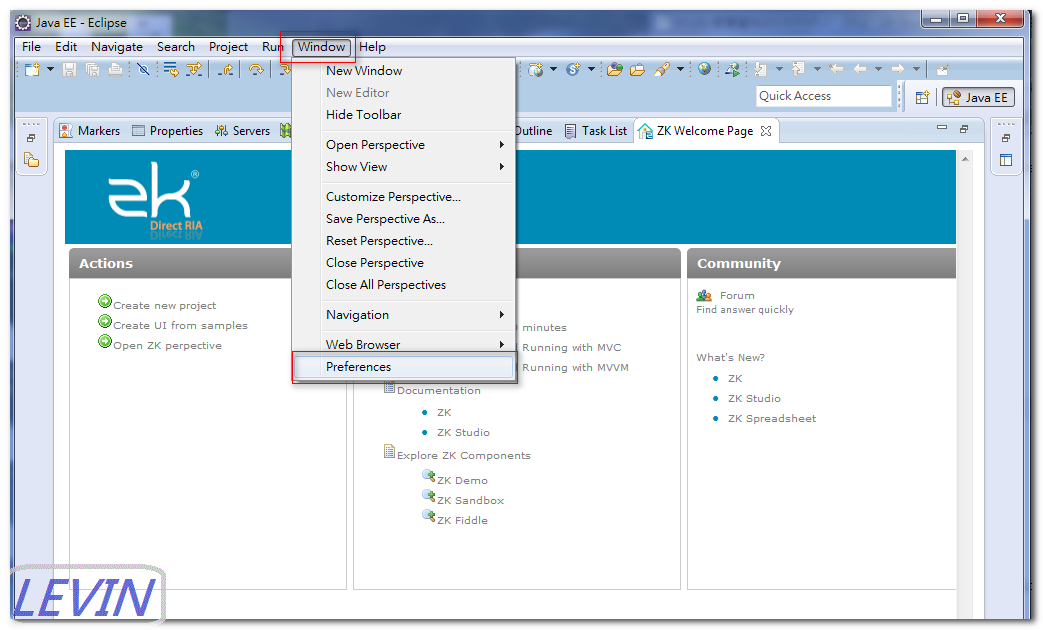Close the ZK Welcome Page tab
Screen dimensions: 1043x630
pos(766,131)
